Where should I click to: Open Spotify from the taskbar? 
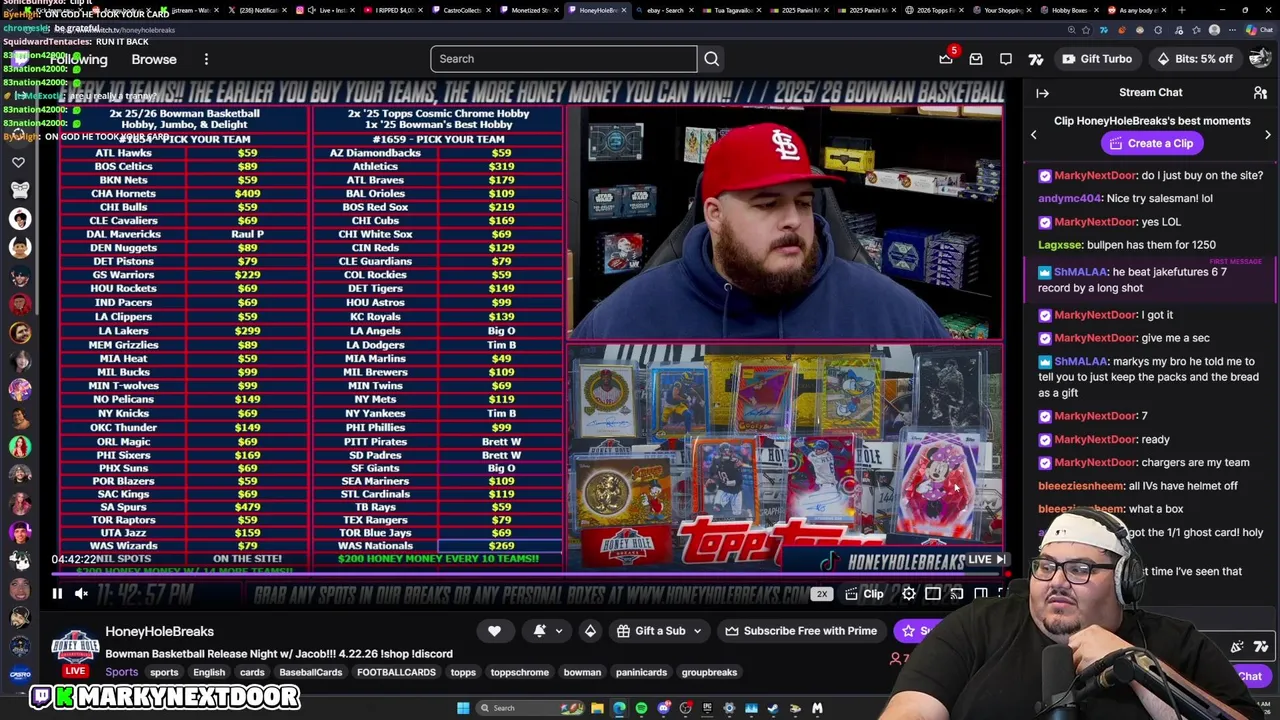coord(641,708)
